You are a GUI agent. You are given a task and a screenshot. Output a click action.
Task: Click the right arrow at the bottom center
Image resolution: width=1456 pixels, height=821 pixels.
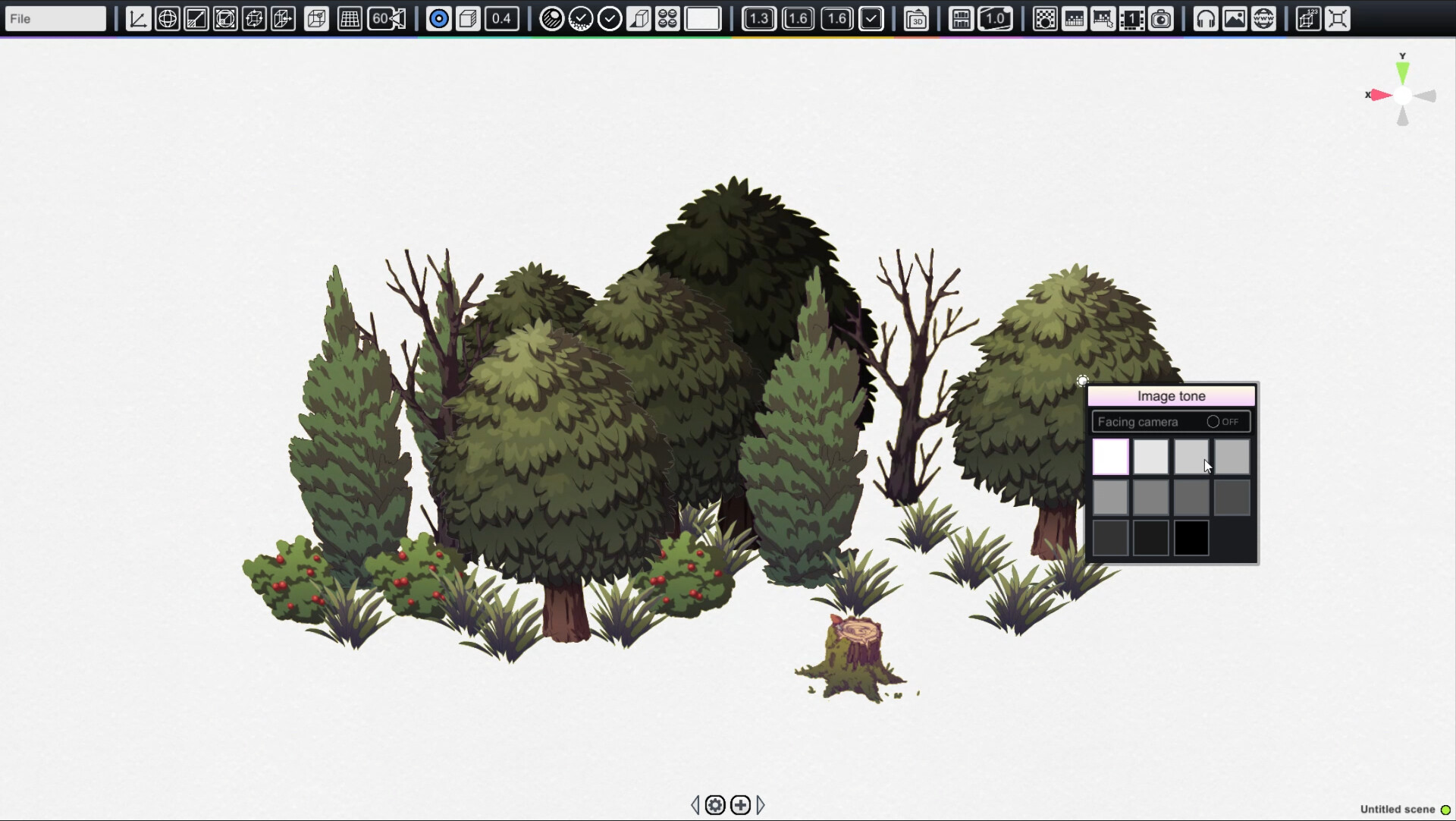point(761,805)
